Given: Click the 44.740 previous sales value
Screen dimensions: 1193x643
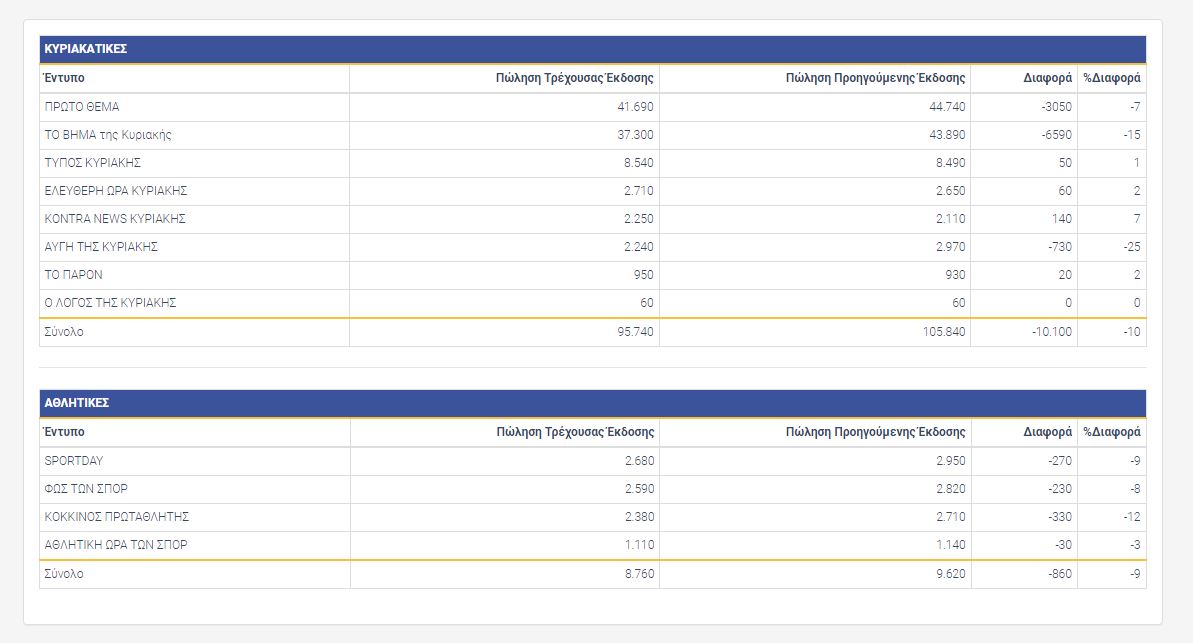Looking at the screenshot, I should coord(947,107).
